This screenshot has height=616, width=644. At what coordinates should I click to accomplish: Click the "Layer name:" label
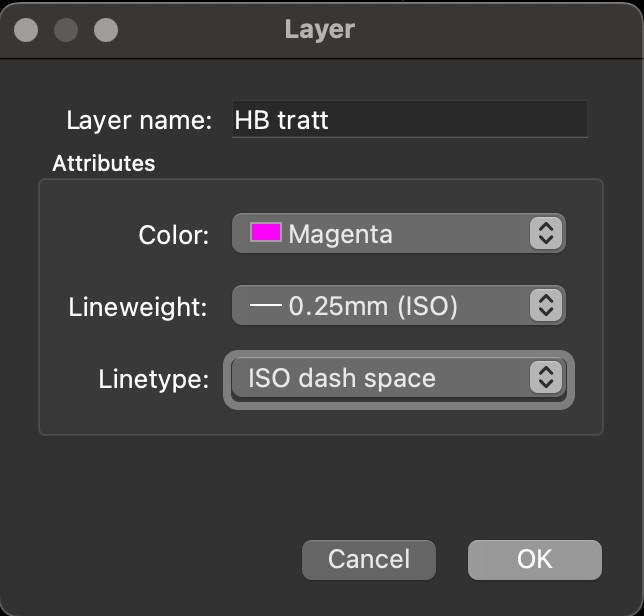(x=139, y=121)
